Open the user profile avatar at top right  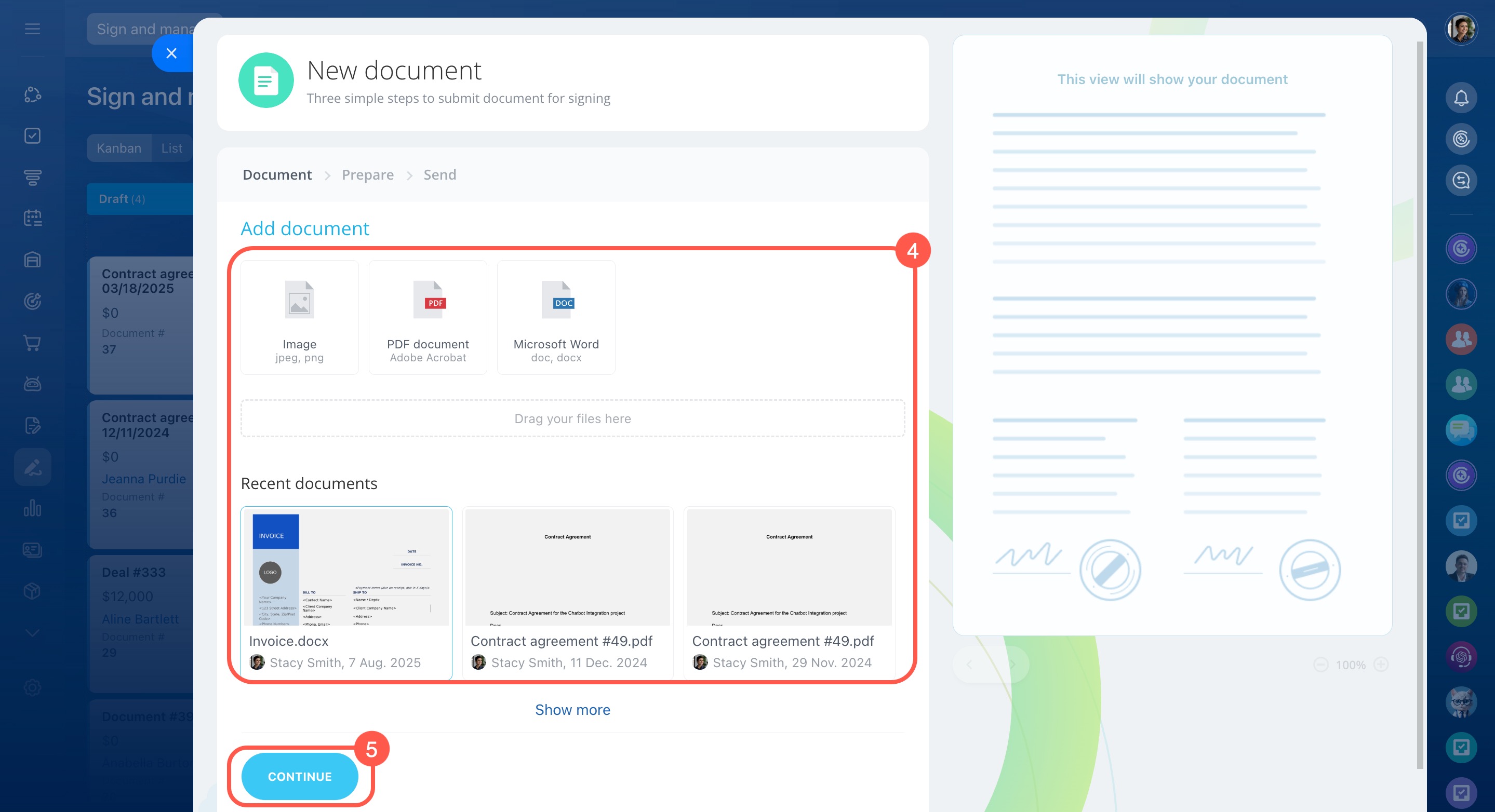click(1461, 29)
